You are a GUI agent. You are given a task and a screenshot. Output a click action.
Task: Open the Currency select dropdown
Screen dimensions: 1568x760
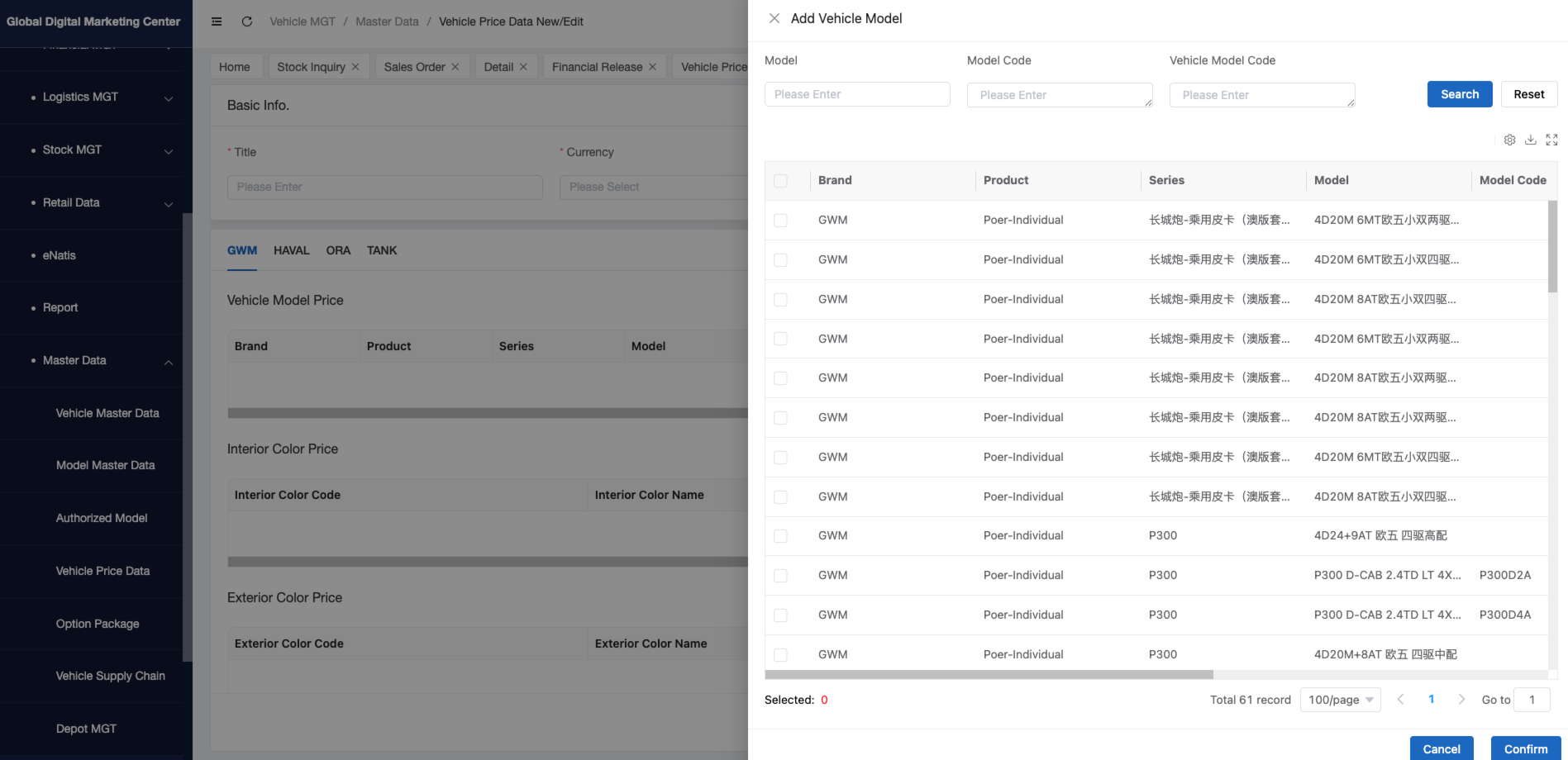(653, 187)
